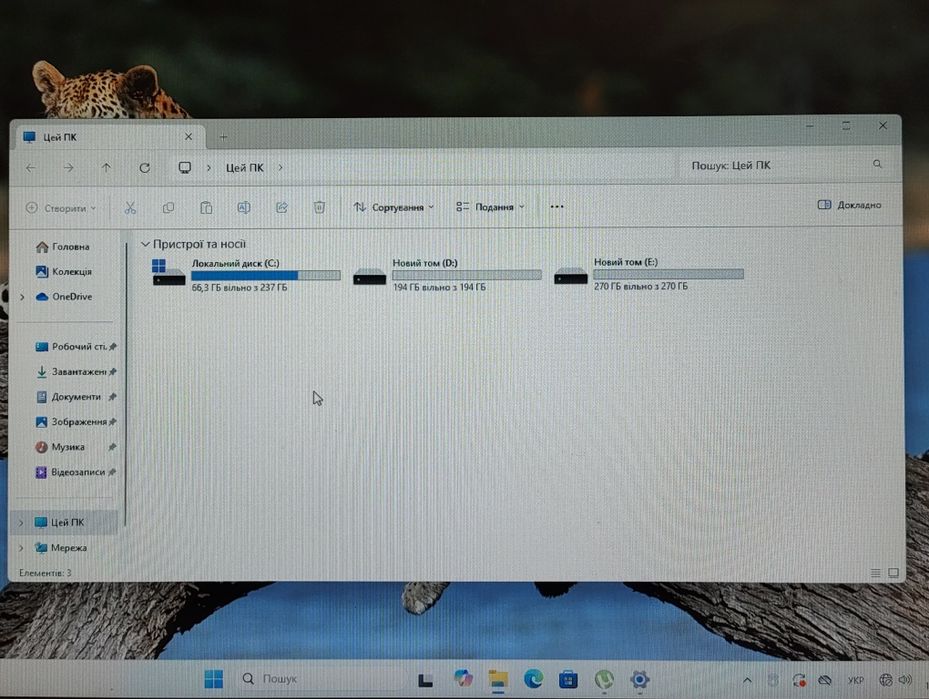Click the volume speaker tray icon
This screenshot has height=699, width=929.
(x=905, y=680)
